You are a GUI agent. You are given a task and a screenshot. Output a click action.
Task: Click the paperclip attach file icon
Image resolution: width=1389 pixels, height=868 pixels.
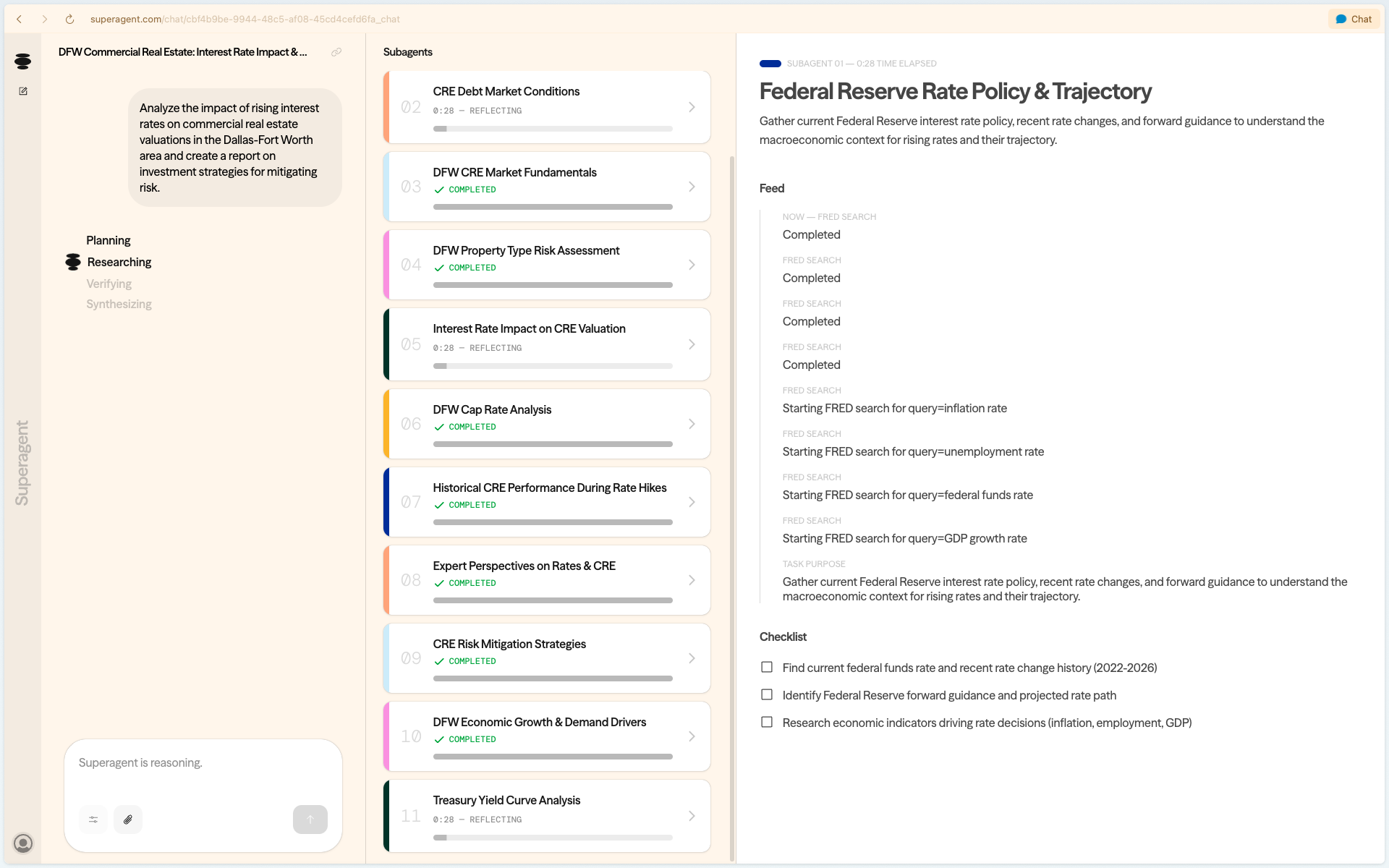click(128, 820)
